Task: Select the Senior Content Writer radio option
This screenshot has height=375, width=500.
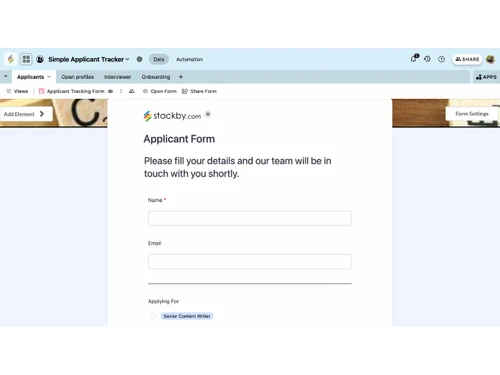Action: pyautogui.click(x=152, y=316)
